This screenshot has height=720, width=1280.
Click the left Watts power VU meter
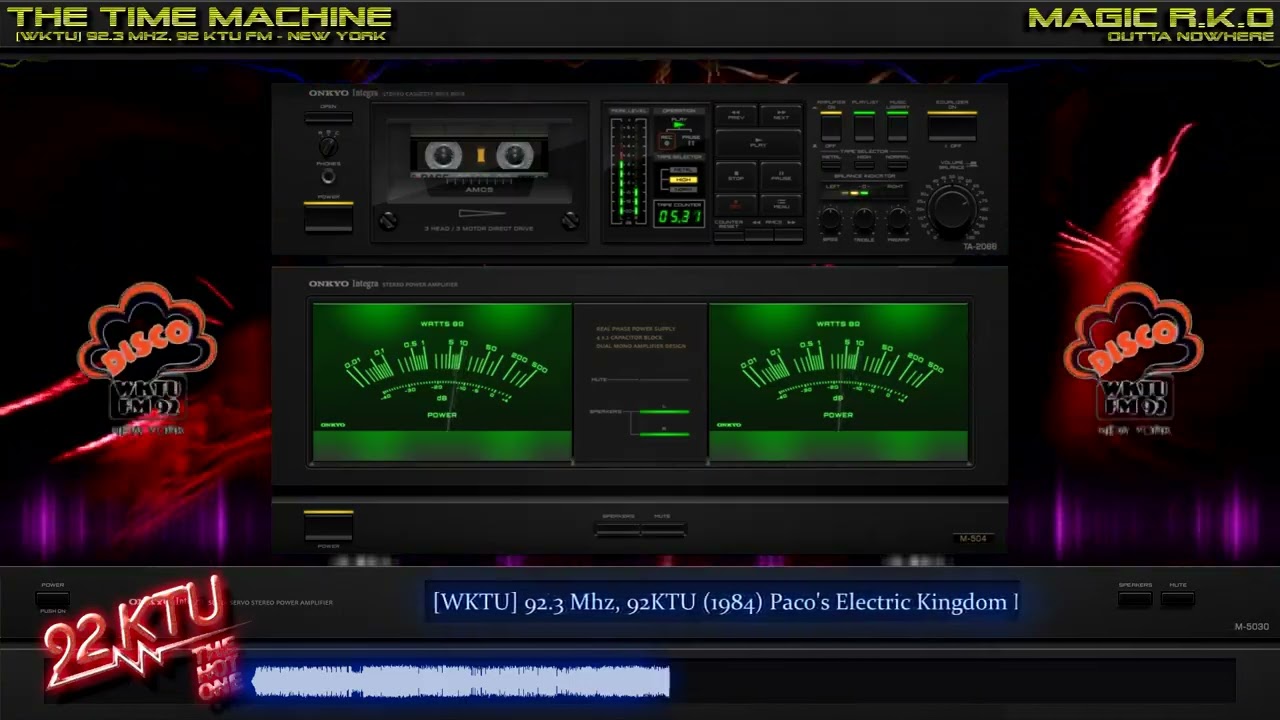pyautogui.click(x=442, y=382)
